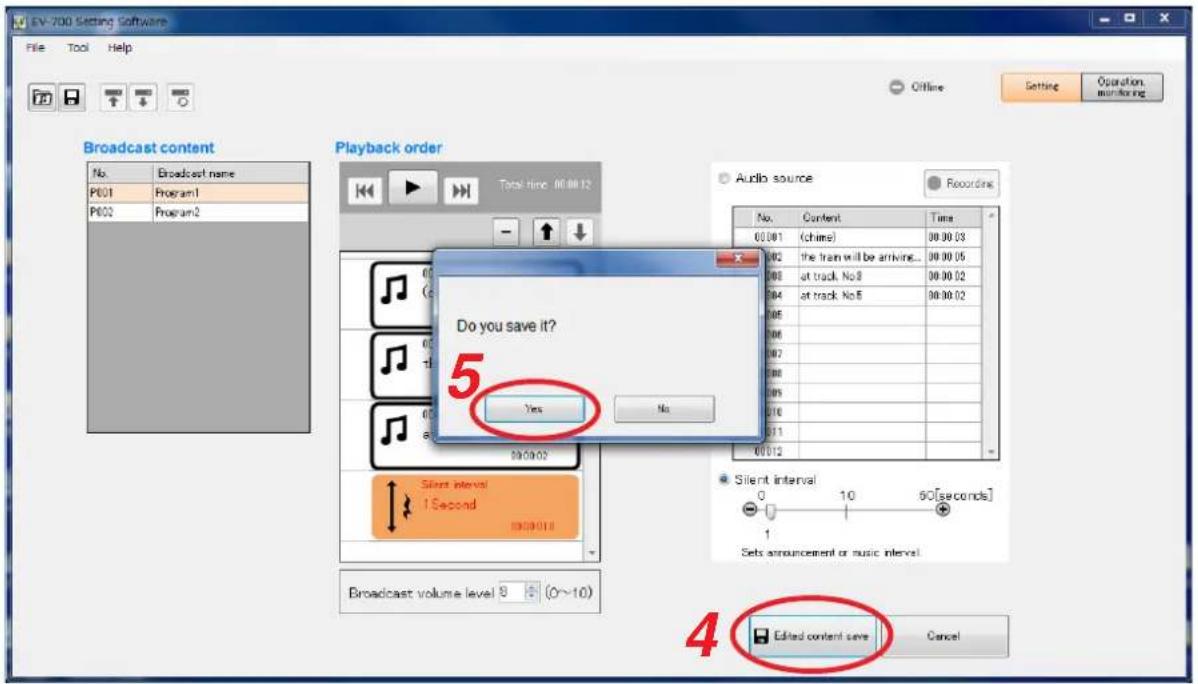The height and width of the screenshot is (684, 1198).
Task: Click the device refresh toolbar icon
Action: click(180, 98)
